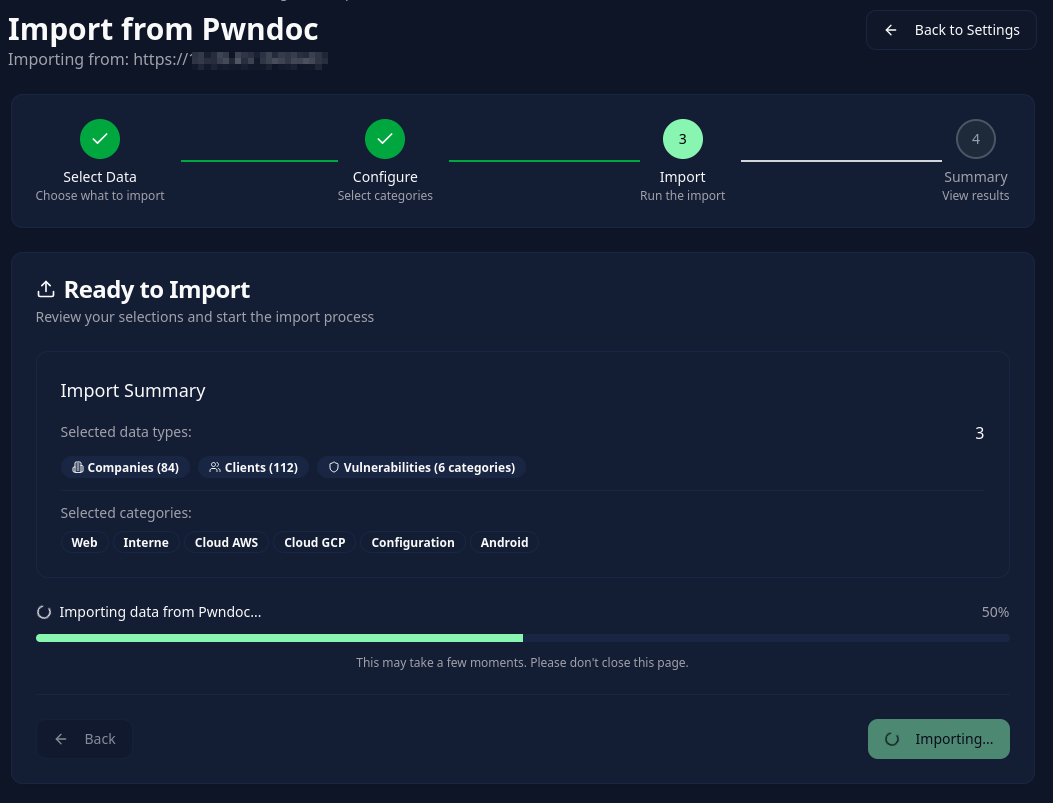Viewport: 1053px width, 803px height.
Task: Click the Back button at bottom left
Action: [84, 739]
